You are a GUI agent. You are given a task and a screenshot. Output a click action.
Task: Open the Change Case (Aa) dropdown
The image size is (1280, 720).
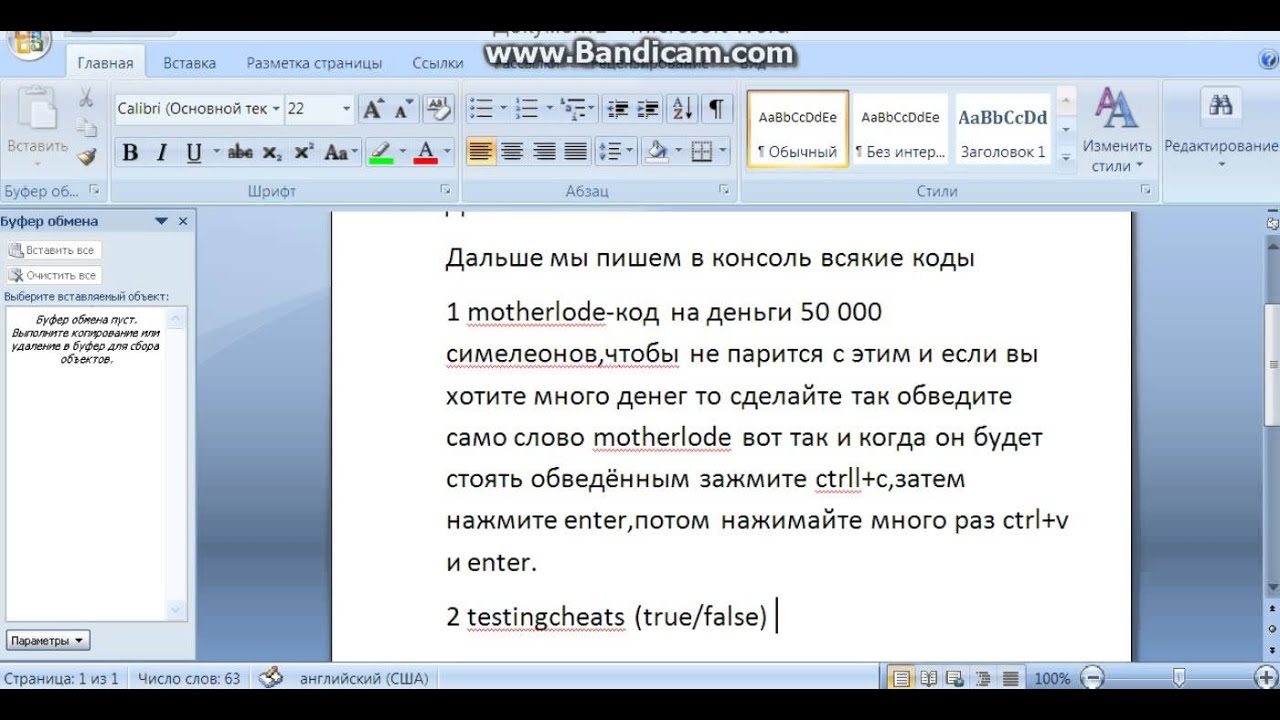click(342, 153)
